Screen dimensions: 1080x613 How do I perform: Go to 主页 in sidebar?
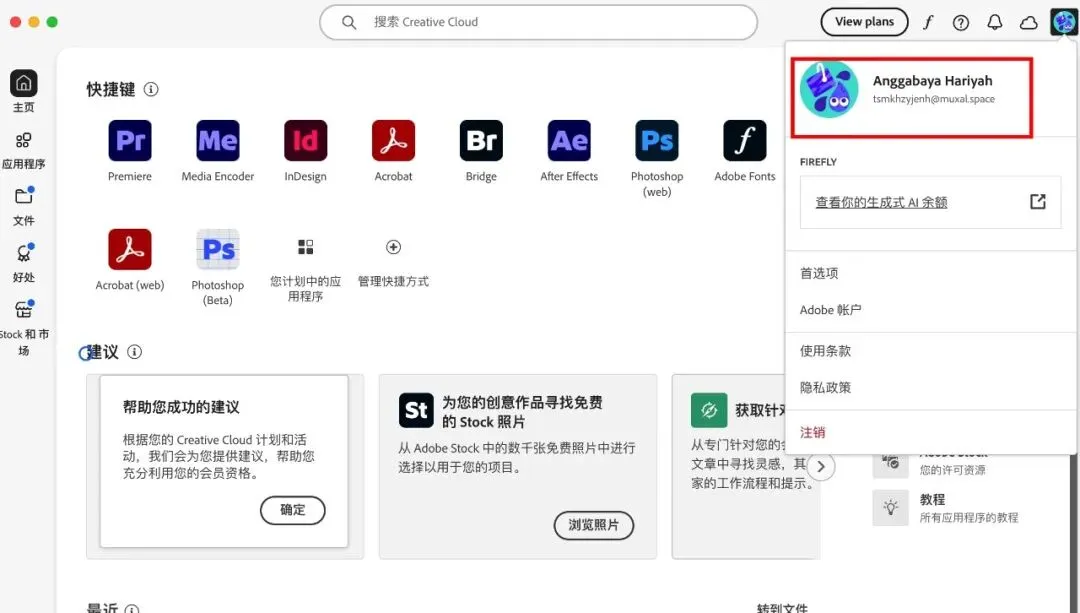click(x=23, y=92)
